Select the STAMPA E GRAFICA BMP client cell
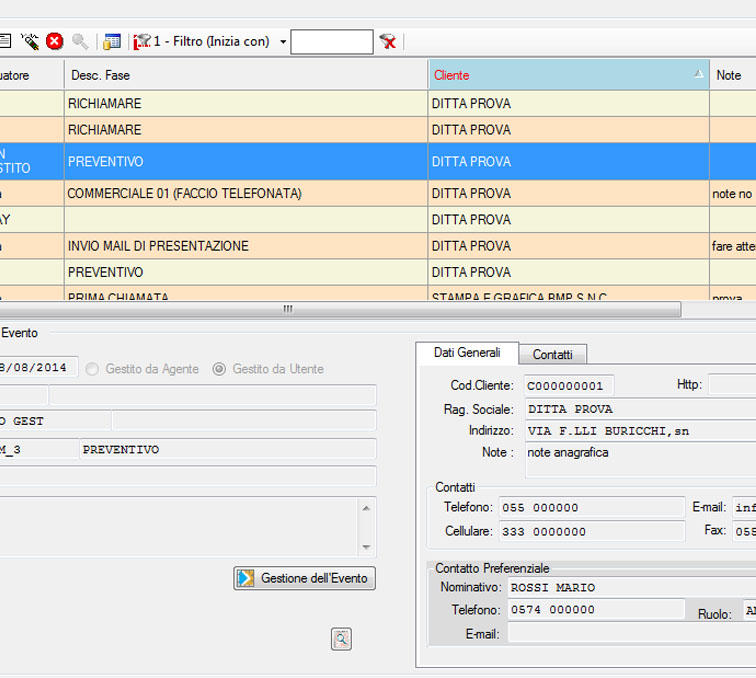756x678 pixels. 569,294
